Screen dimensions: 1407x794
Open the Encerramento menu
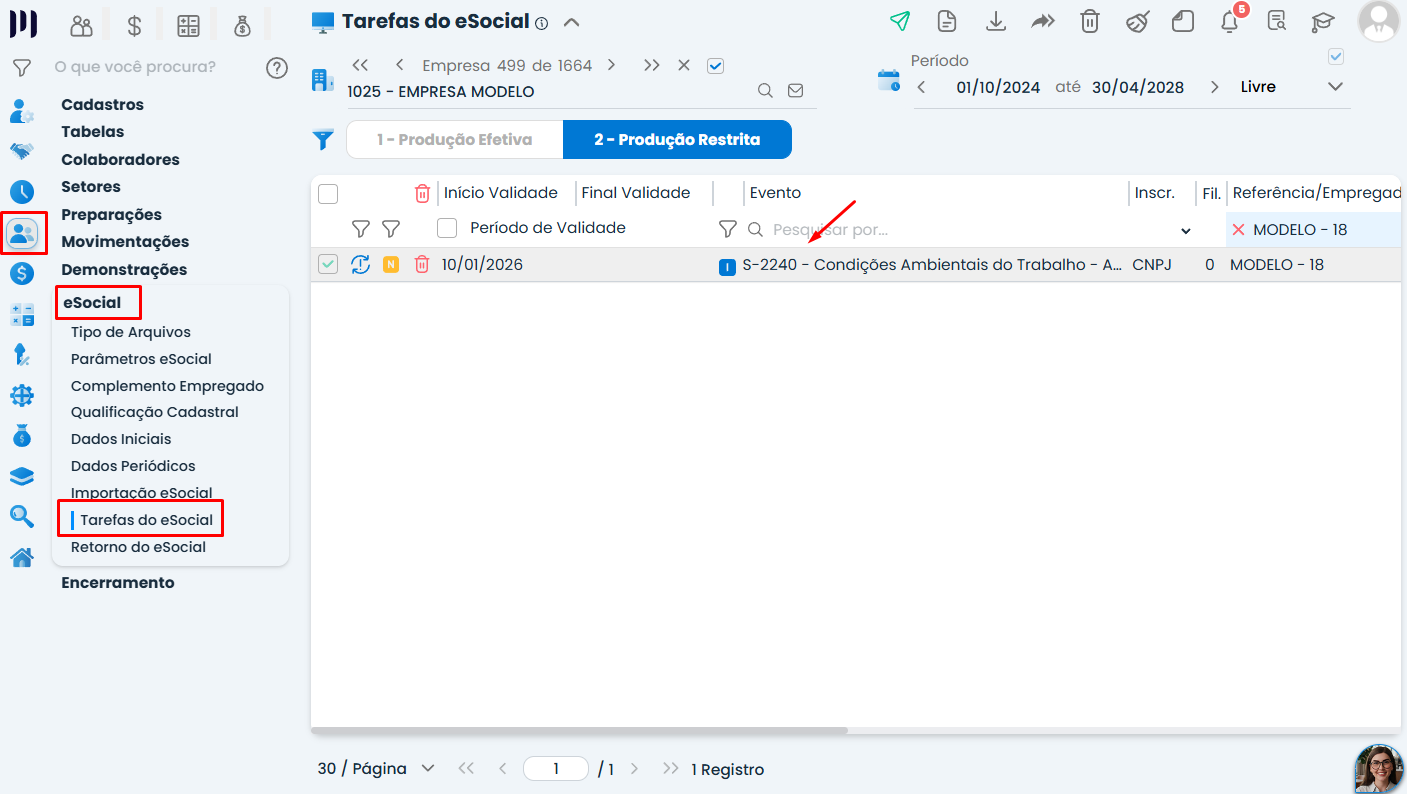118,583
